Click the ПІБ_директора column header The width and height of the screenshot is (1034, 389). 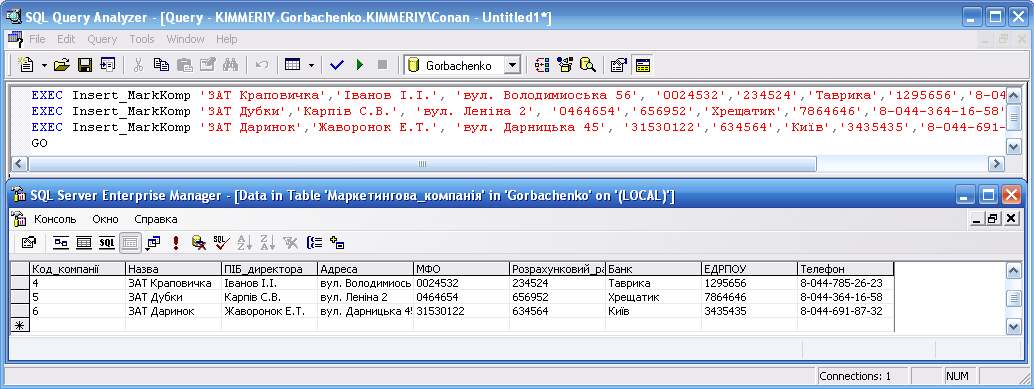tap(270, 269)
